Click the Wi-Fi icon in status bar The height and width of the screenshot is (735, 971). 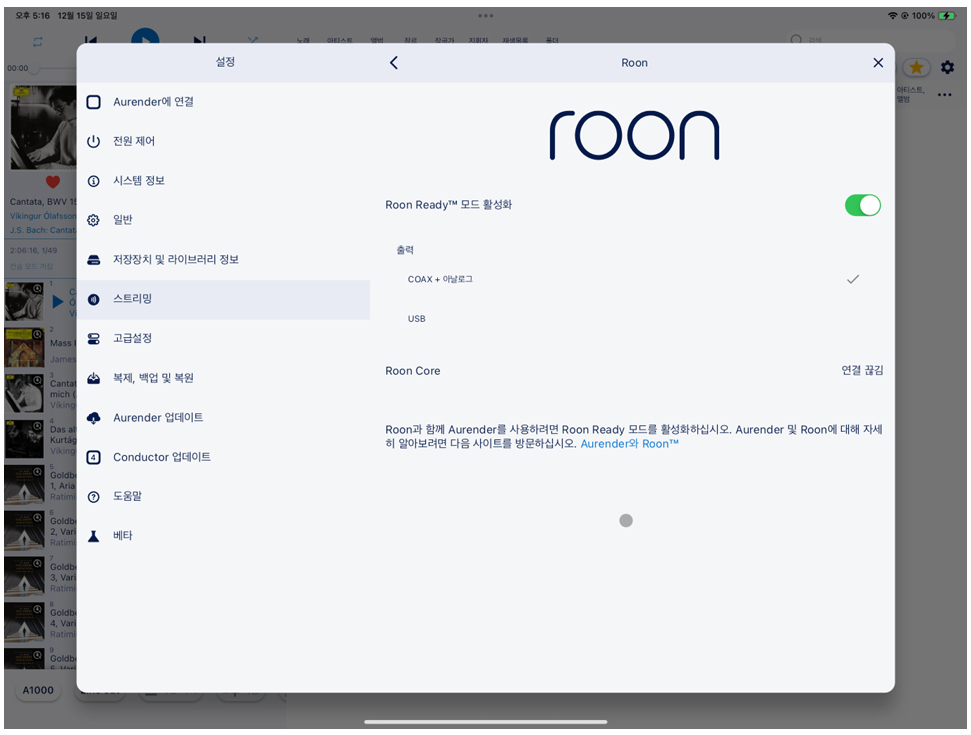[892, 15]
